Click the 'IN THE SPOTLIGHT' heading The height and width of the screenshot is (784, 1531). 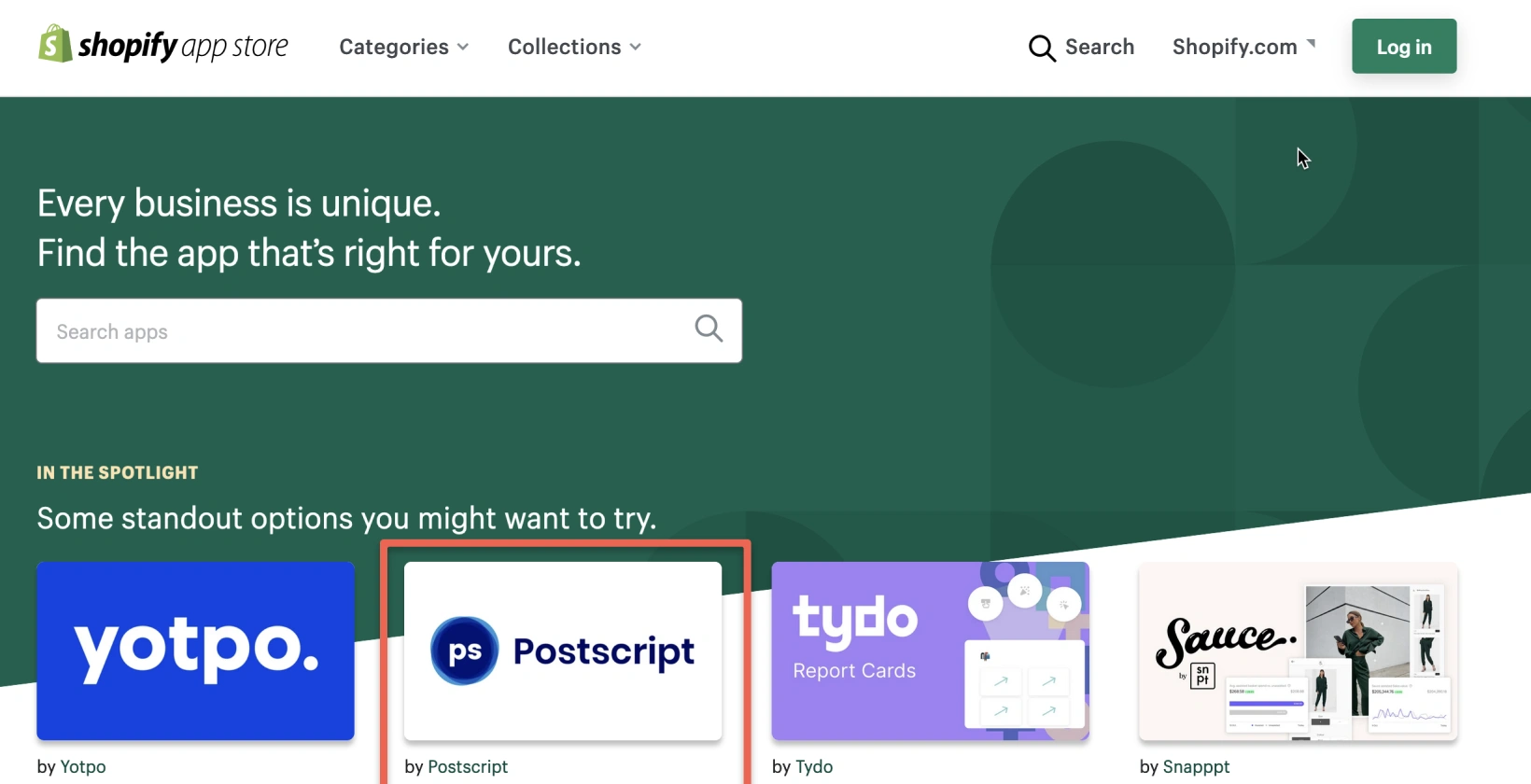click(118, 472)
